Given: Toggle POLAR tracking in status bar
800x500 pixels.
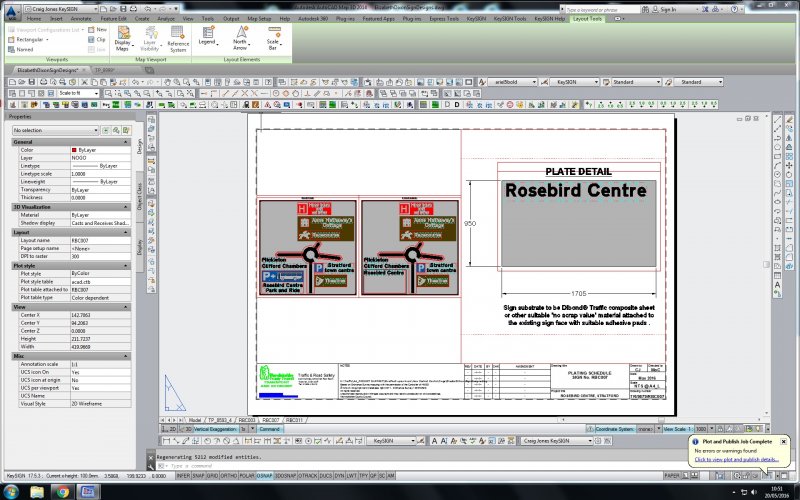Looking at the screenshot, I should (247, 476).
